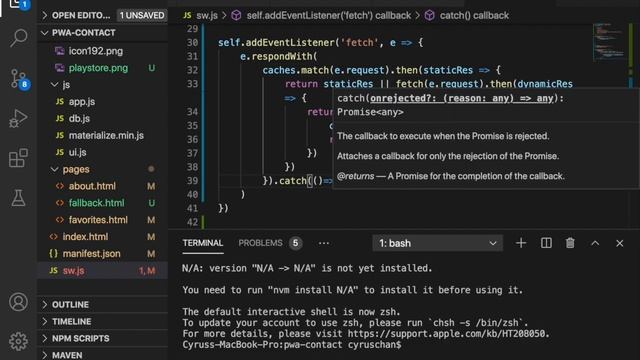Close the terminal panel
This screenshot has width=640, height=360.
coord(620,243)
